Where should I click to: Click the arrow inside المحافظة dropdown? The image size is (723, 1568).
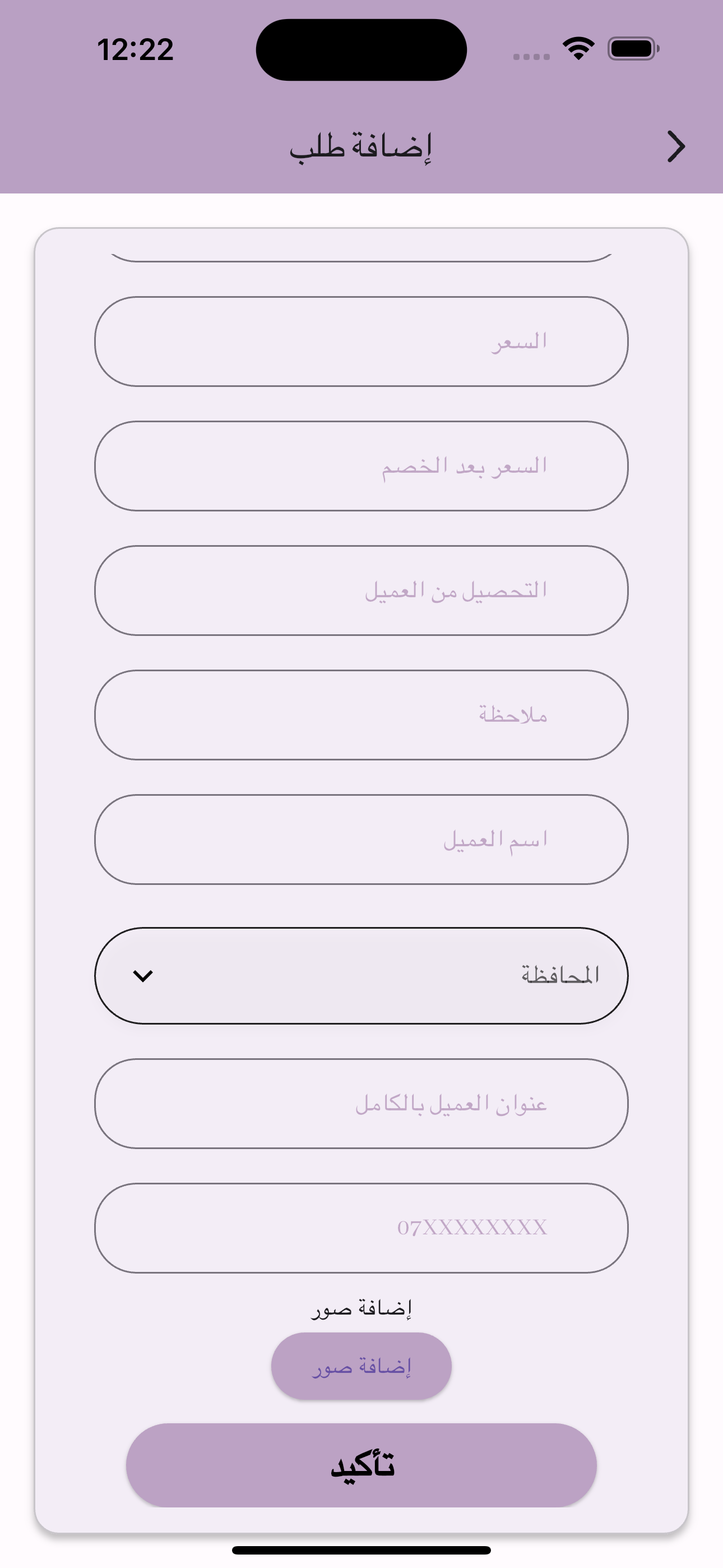142,976
